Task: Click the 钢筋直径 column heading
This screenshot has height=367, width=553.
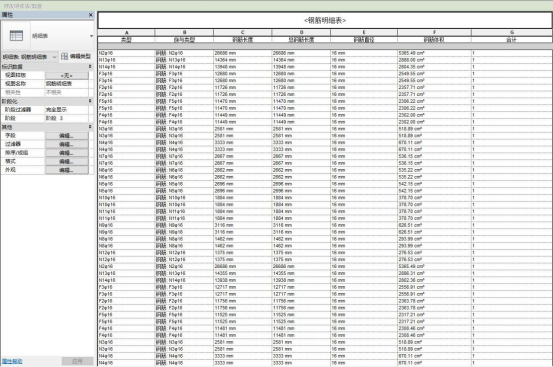Action: click(x=364, y=39)
